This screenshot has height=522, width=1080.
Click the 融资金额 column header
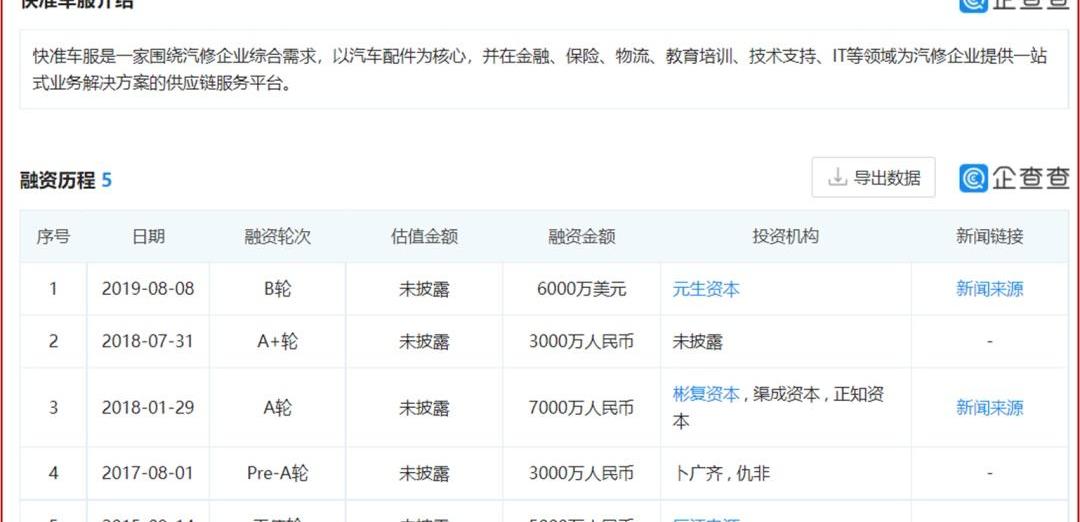pos(581,237)
